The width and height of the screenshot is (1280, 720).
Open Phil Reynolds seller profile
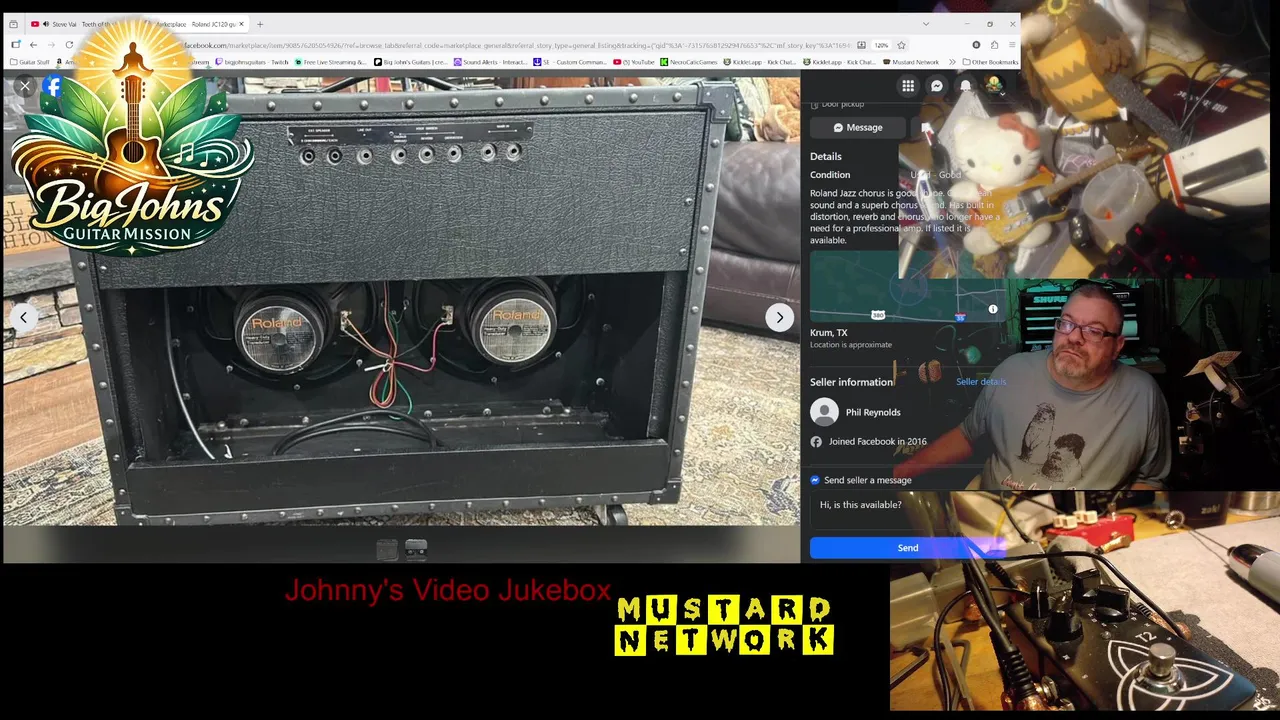pyautogui.click(x=873, y=412)
